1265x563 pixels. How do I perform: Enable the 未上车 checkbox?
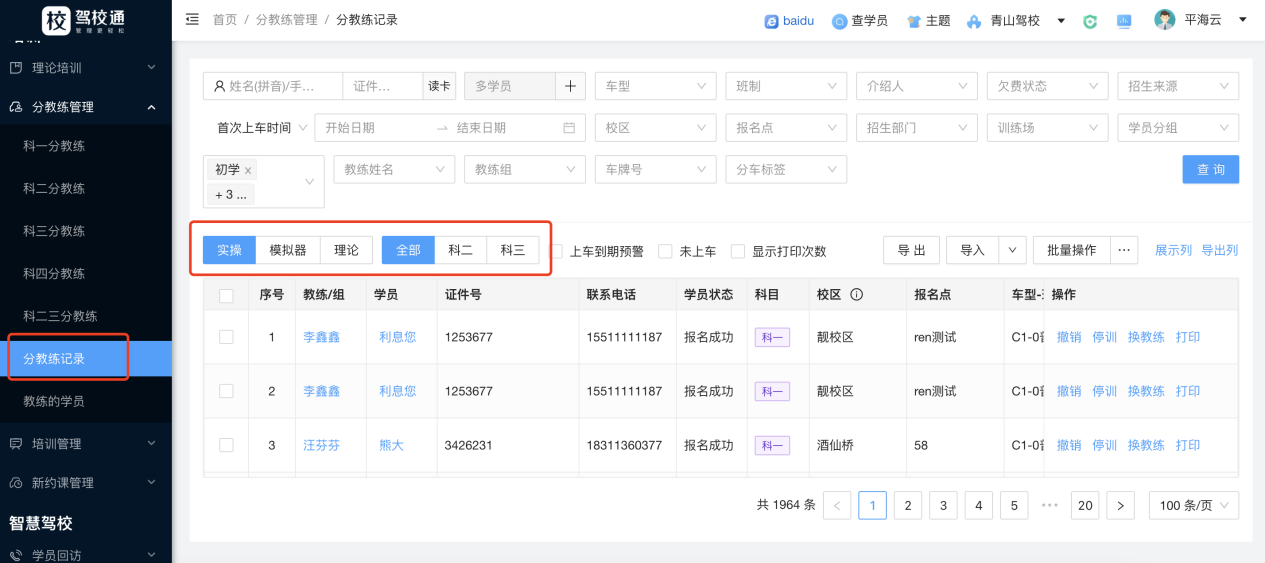[x=665, y=251]
